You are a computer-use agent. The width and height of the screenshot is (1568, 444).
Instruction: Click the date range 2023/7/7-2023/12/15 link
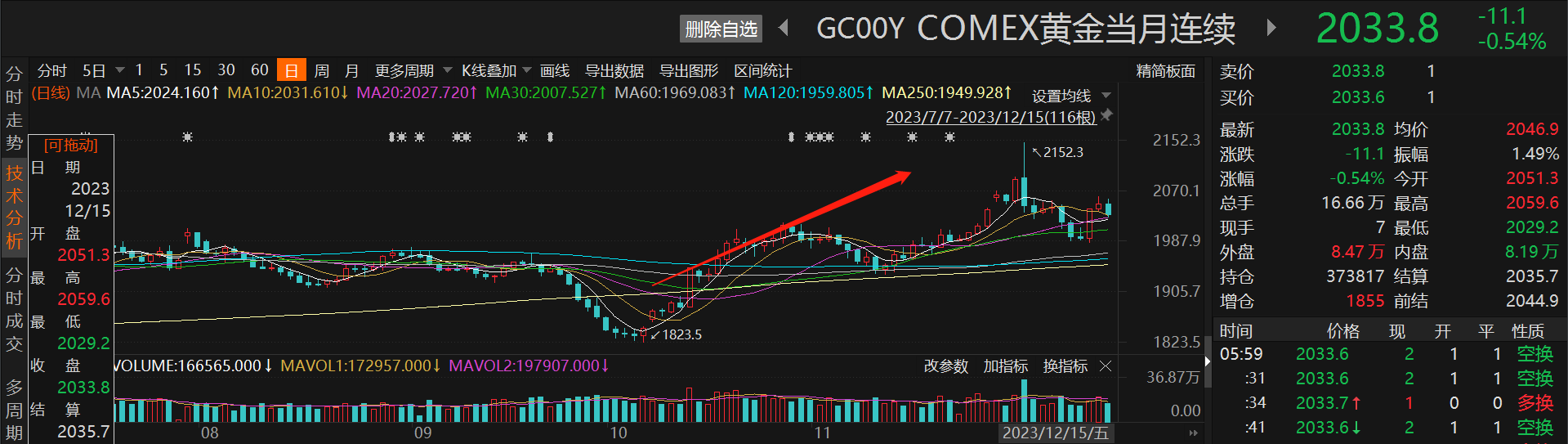pos(990,117)
